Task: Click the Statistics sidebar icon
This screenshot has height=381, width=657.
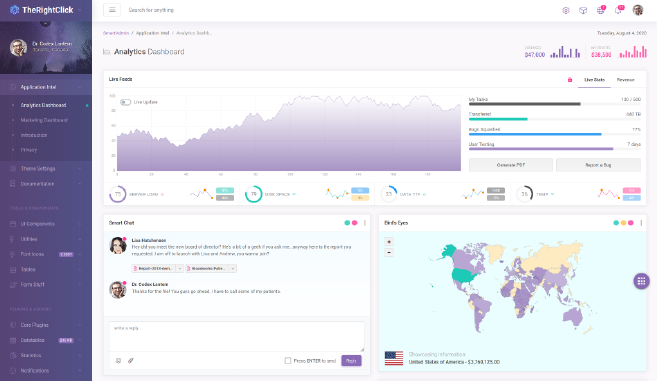Action: pos(13,355)
